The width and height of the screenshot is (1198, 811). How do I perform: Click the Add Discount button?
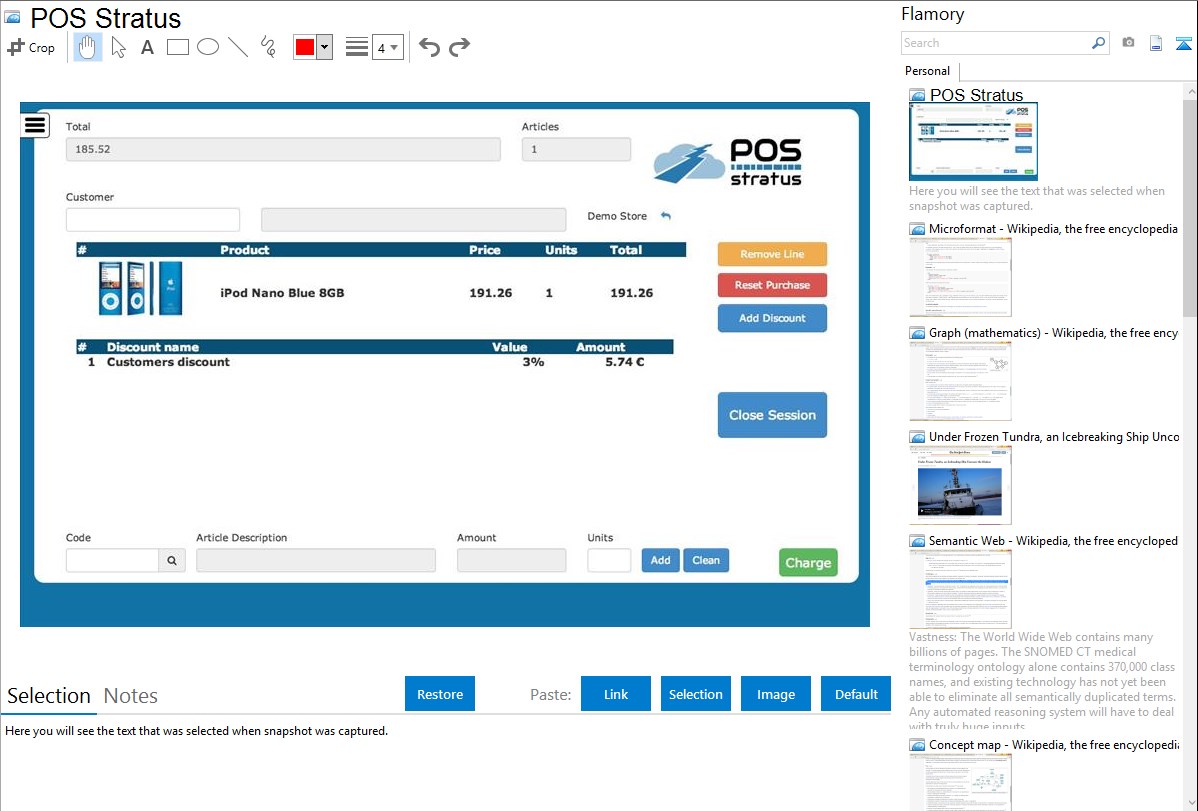pyautogui.click(x=772, y=318)
